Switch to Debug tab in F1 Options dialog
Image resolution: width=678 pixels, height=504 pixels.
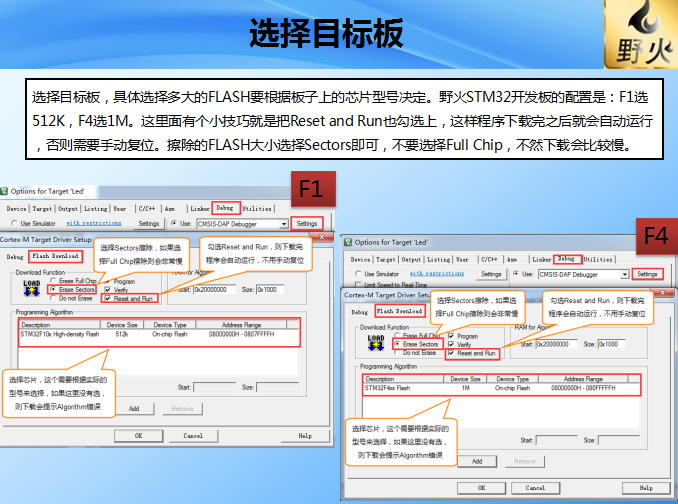(224, 208)
